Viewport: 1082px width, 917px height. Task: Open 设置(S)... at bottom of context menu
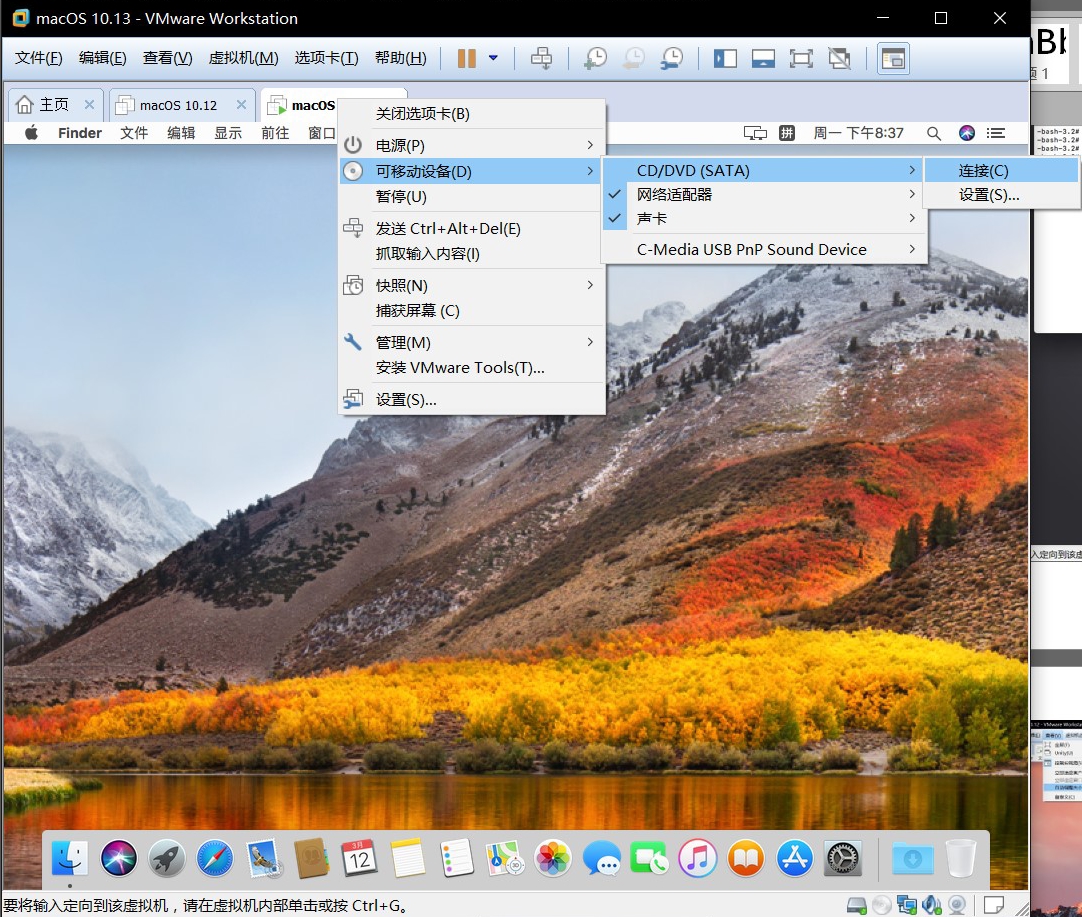[472, 400]
